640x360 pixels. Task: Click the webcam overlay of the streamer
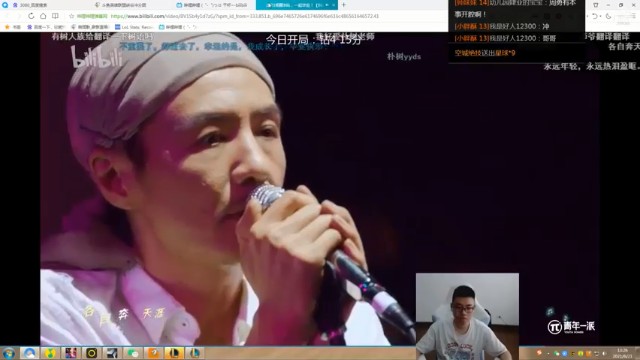[467, 316]
